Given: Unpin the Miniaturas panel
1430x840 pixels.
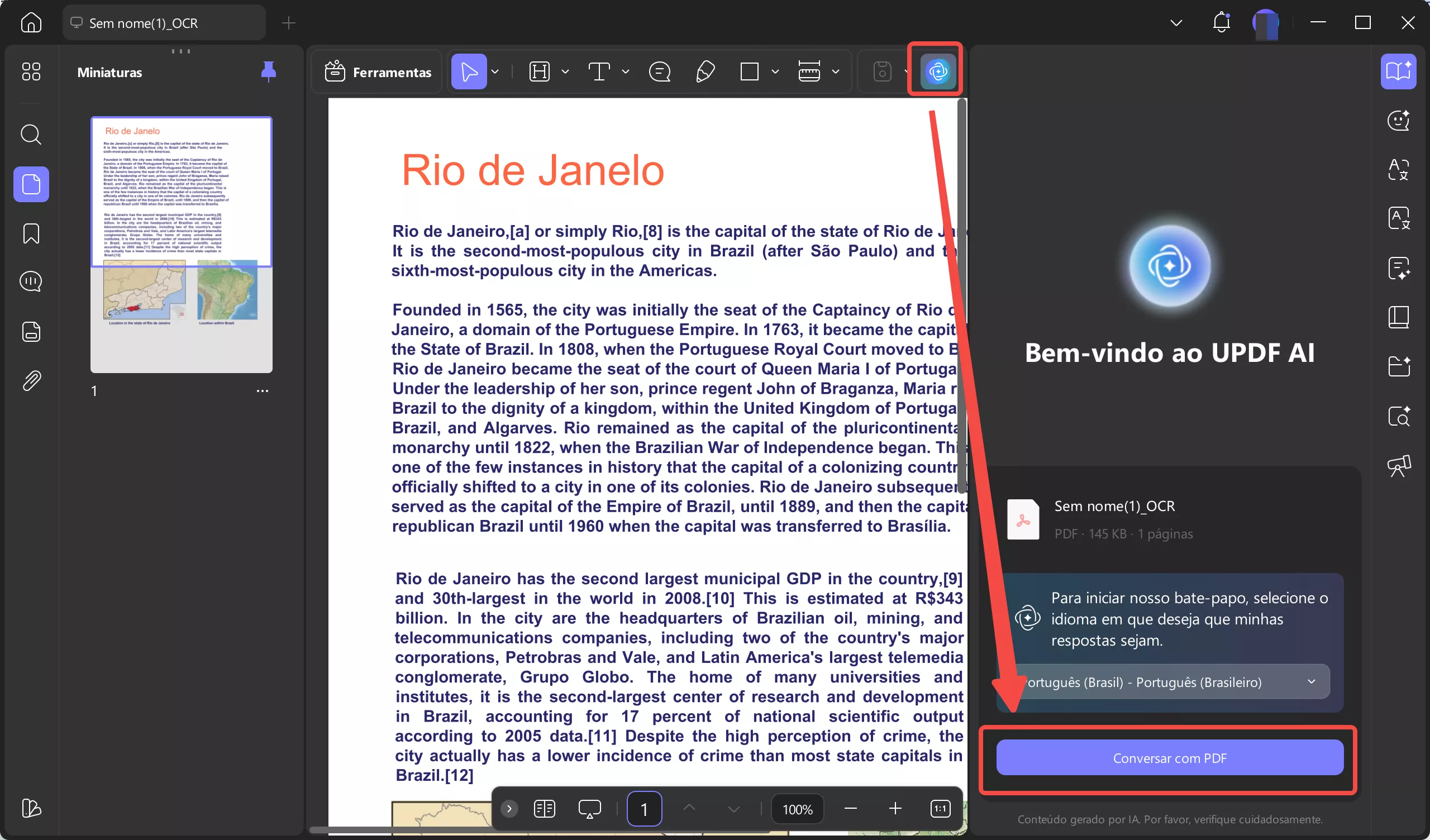Looking at the screenshot, I should point(269,71).
